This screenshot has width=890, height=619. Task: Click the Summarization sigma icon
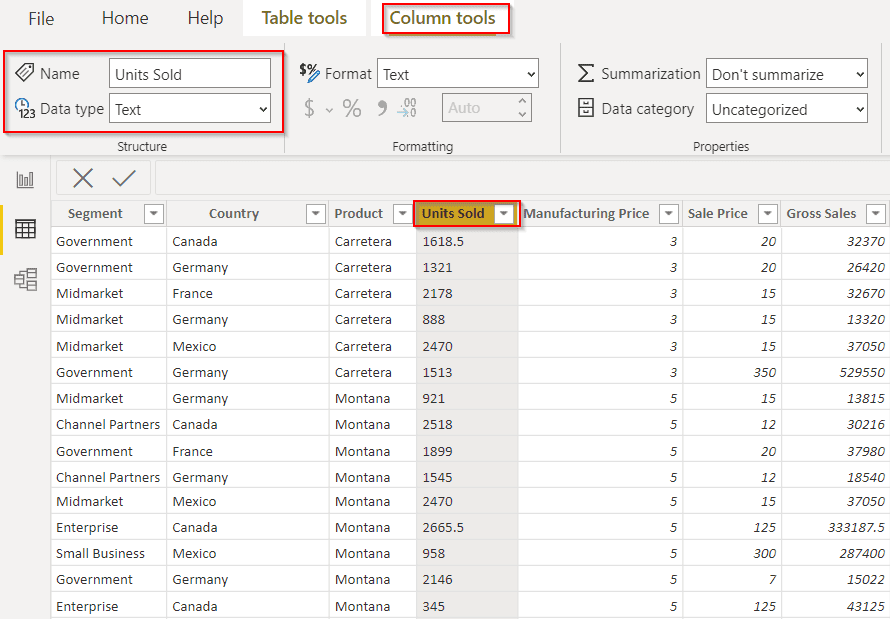[585, 73]
